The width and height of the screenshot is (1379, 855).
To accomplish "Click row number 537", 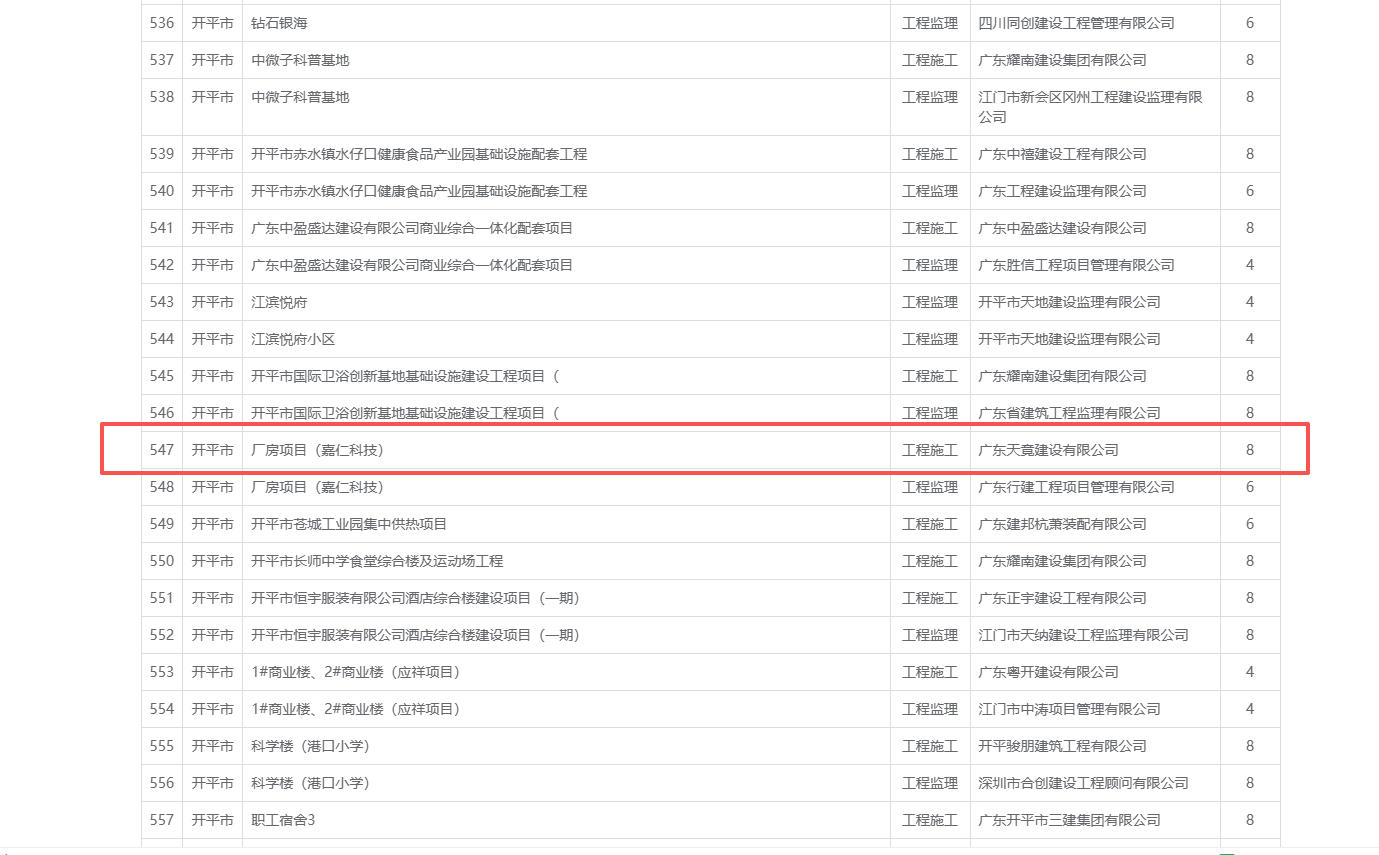I will click(162, 60).
